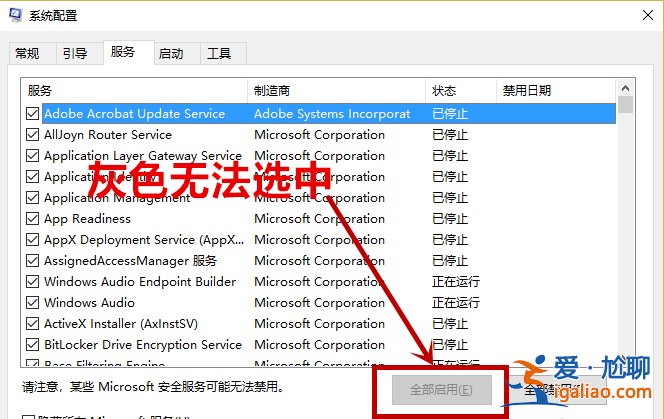Click the 全部启用(E) button
The height and width of the screenshot is (419, 664).
pos(442,389)
